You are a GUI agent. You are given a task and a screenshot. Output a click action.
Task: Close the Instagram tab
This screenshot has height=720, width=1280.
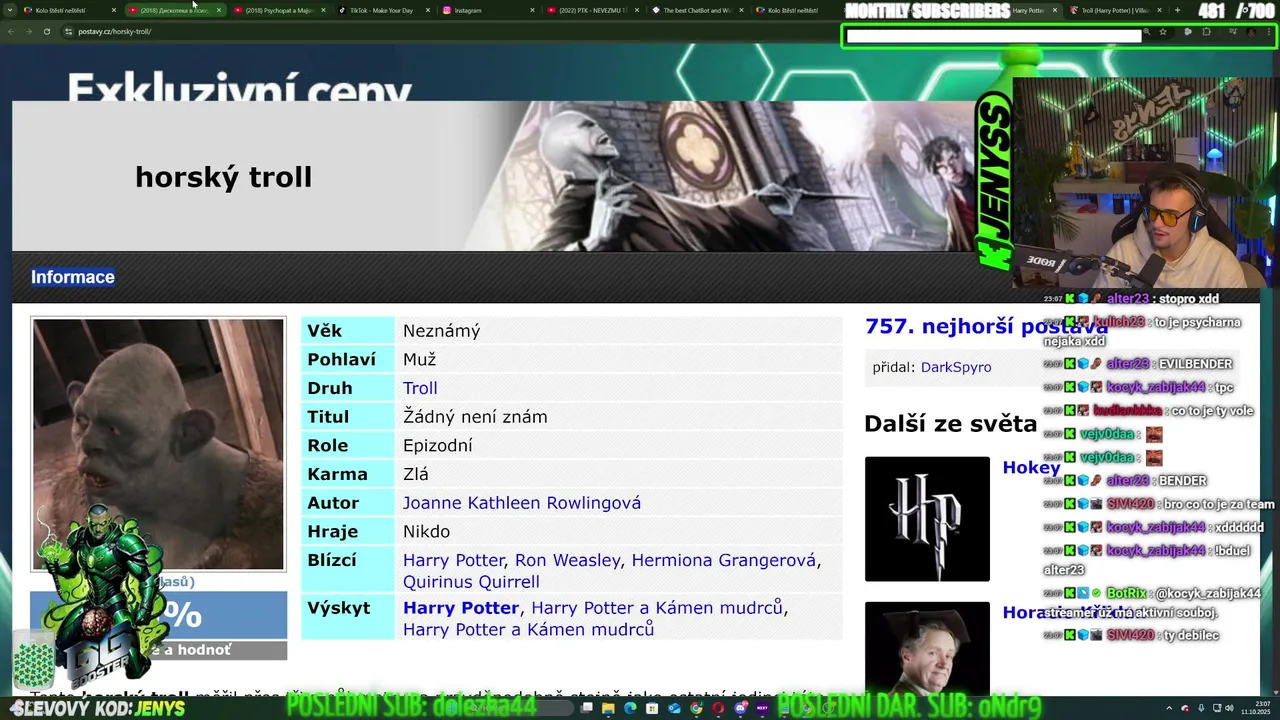point(532,10)
